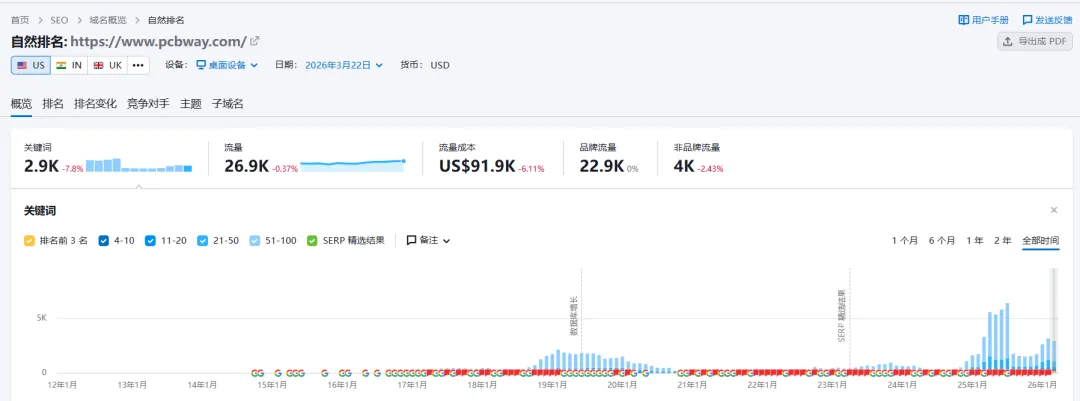Set chart range to 6 个月
The height and width of the screenshot is (401, 1080).
[942, 240]
